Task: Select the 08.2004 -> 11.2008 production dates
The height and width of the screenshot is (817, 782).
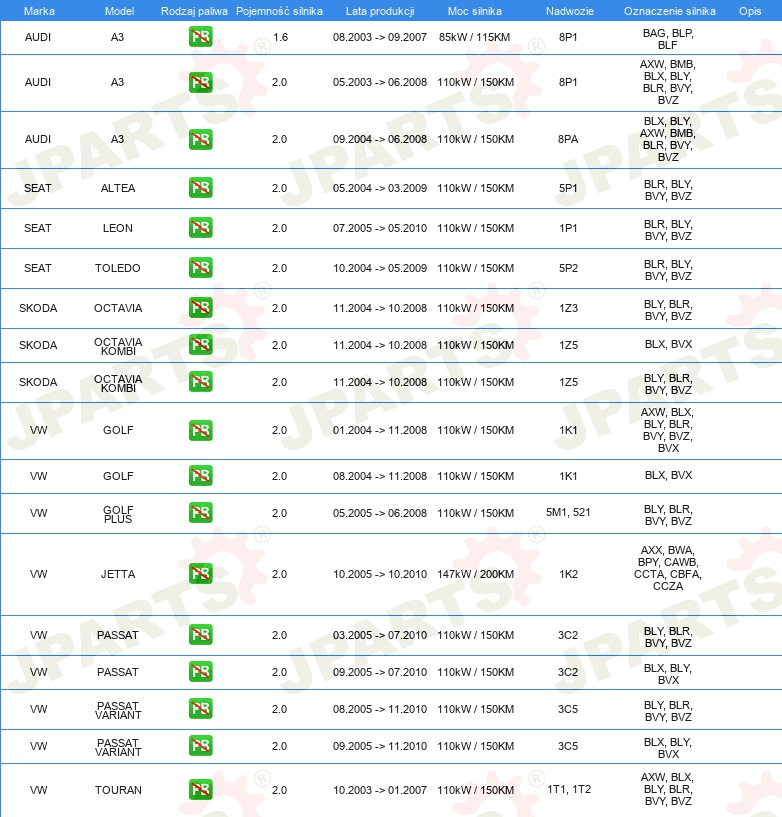Action: [x=380, y=476]
